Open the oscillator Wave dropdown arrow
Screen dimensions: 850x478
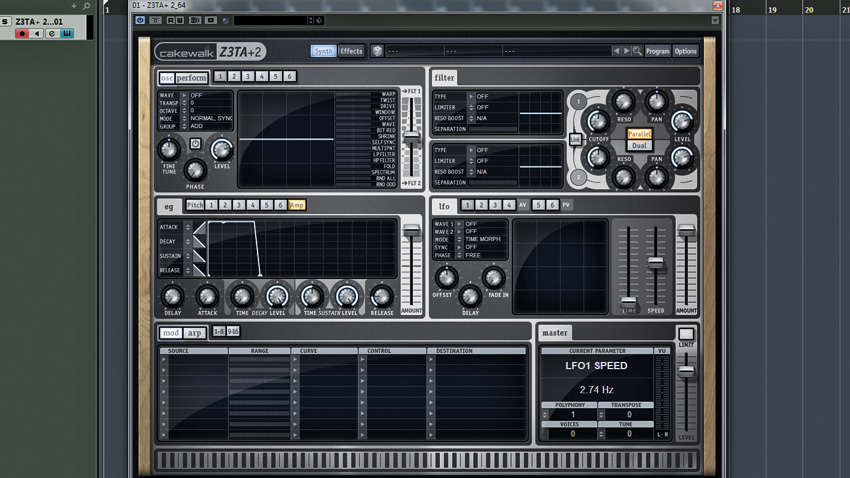point(185,95)
